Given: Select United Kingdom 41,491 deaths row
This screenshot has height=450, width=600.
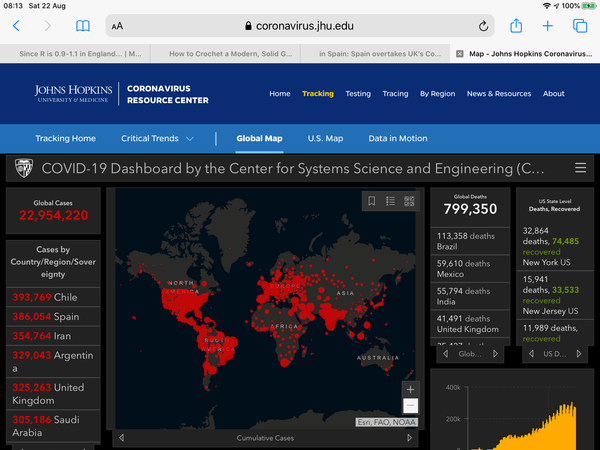Looking at the screenshot, I should click(x=470, y=324).
